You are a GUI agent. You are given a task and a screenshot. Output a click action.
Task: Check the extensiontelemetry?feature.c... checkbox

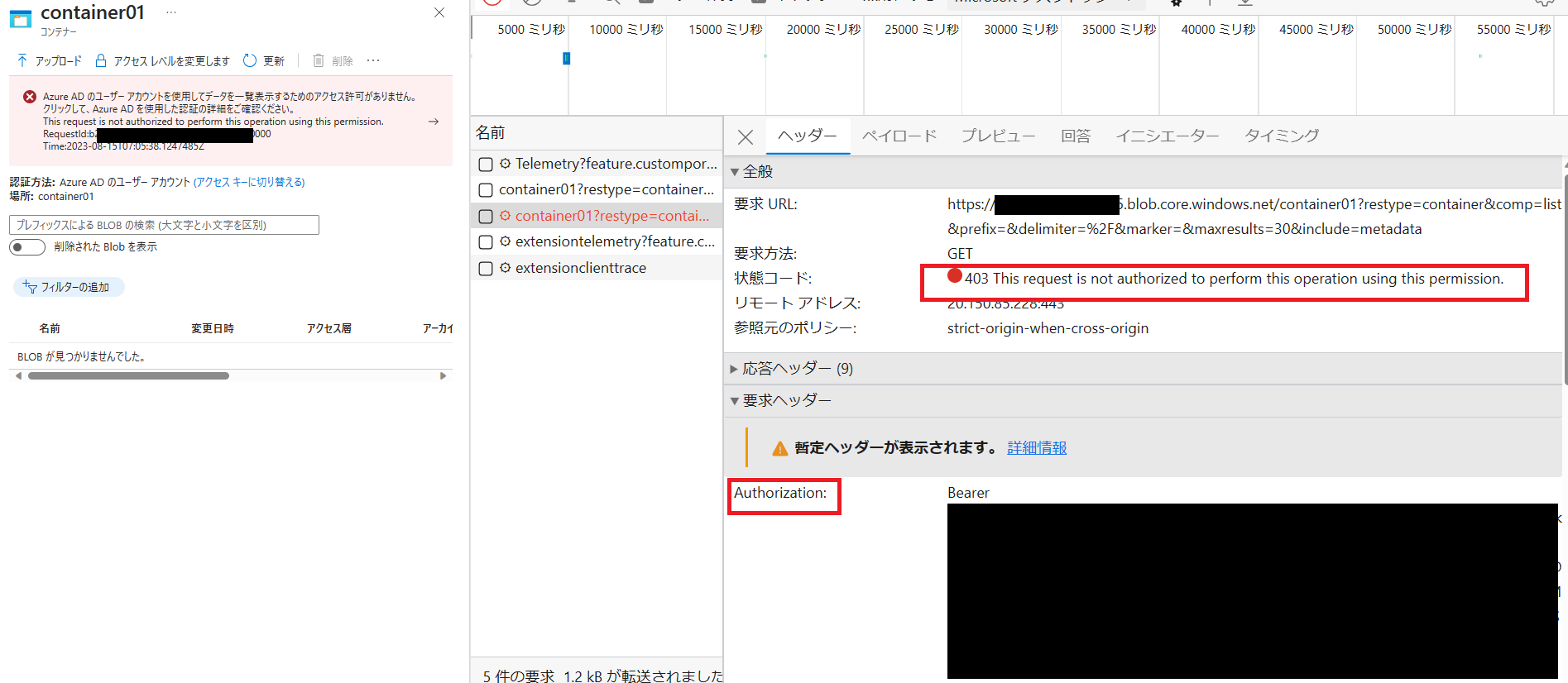[x=486, y=242]
